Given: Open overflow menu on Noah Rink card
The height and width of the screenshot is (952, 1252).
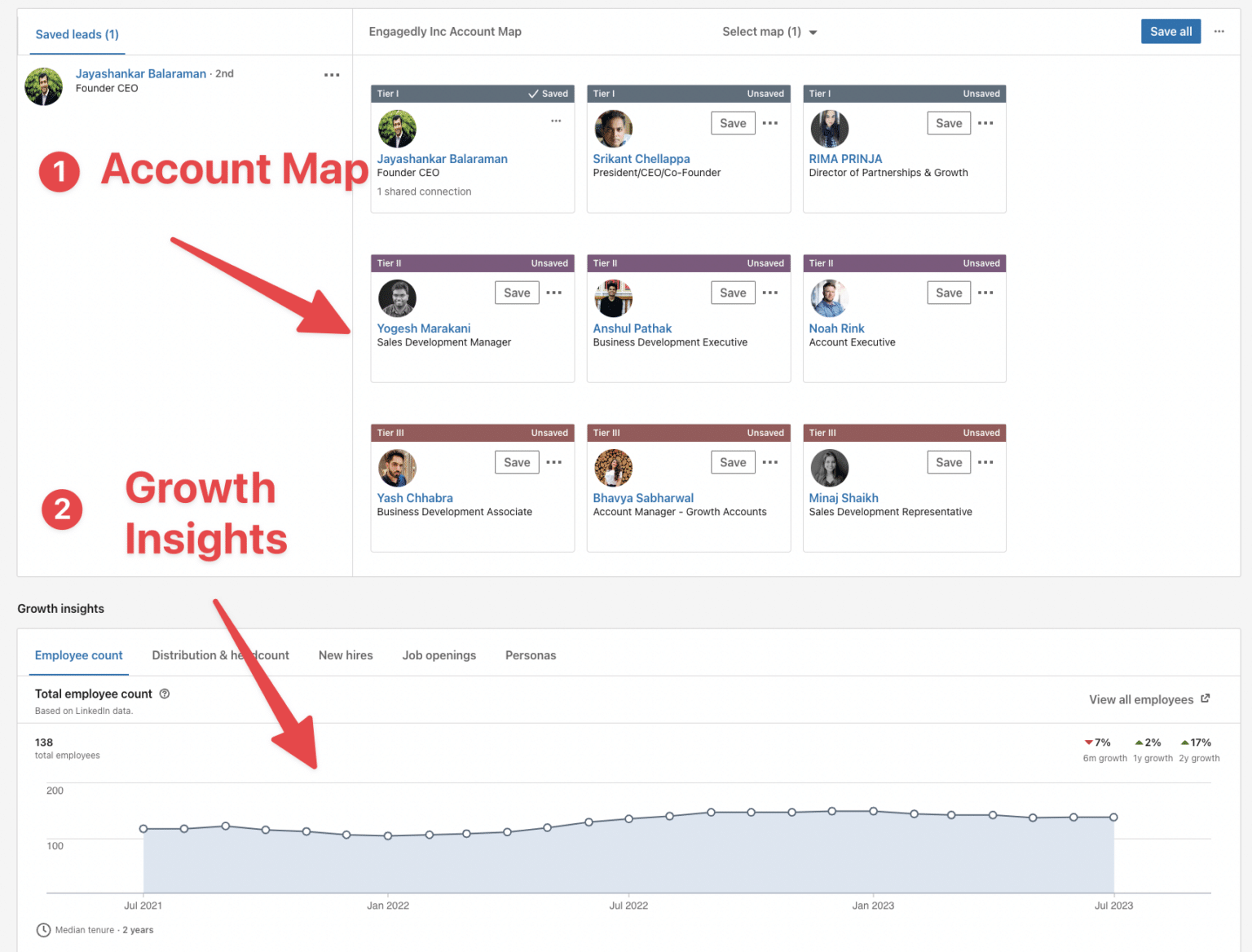Looking at the screenshot, I should (x=986, y=293).
